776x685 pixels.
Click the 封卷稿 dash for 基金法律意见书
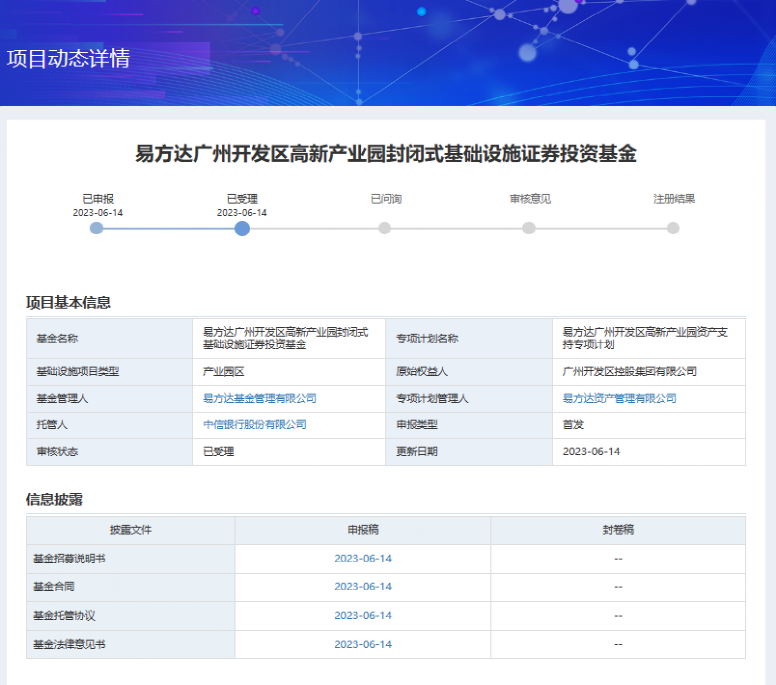pyautogui.click(x=618, y=645)
